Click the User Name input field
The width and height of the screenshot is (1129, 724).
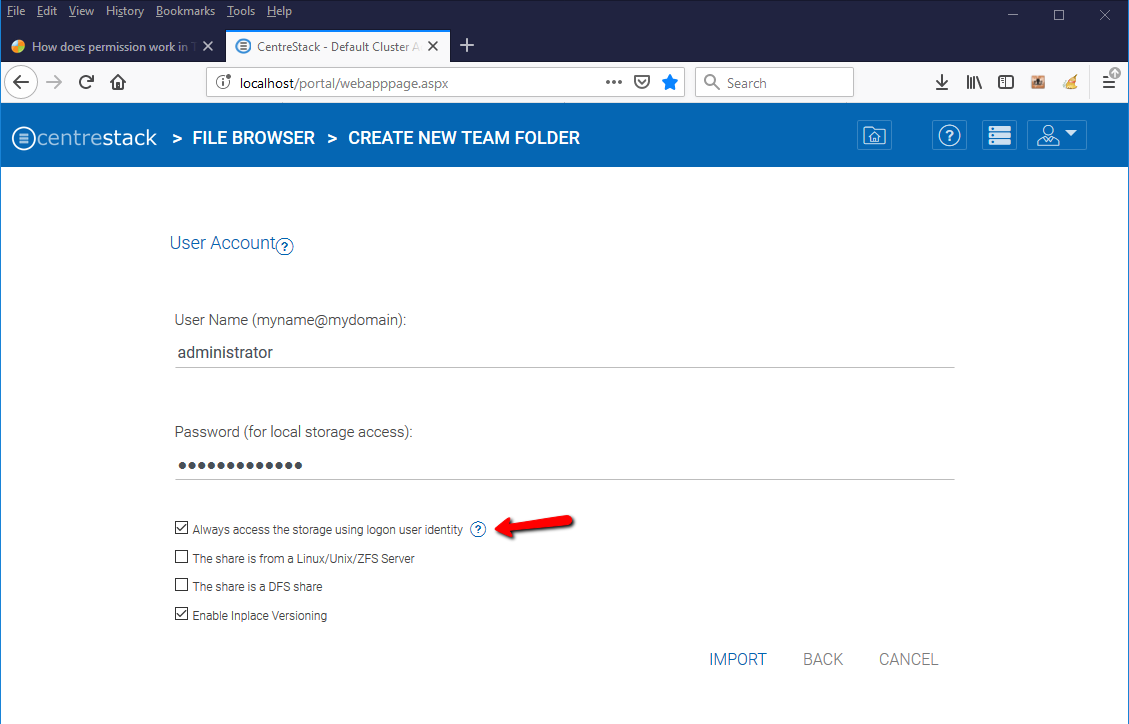564,352
